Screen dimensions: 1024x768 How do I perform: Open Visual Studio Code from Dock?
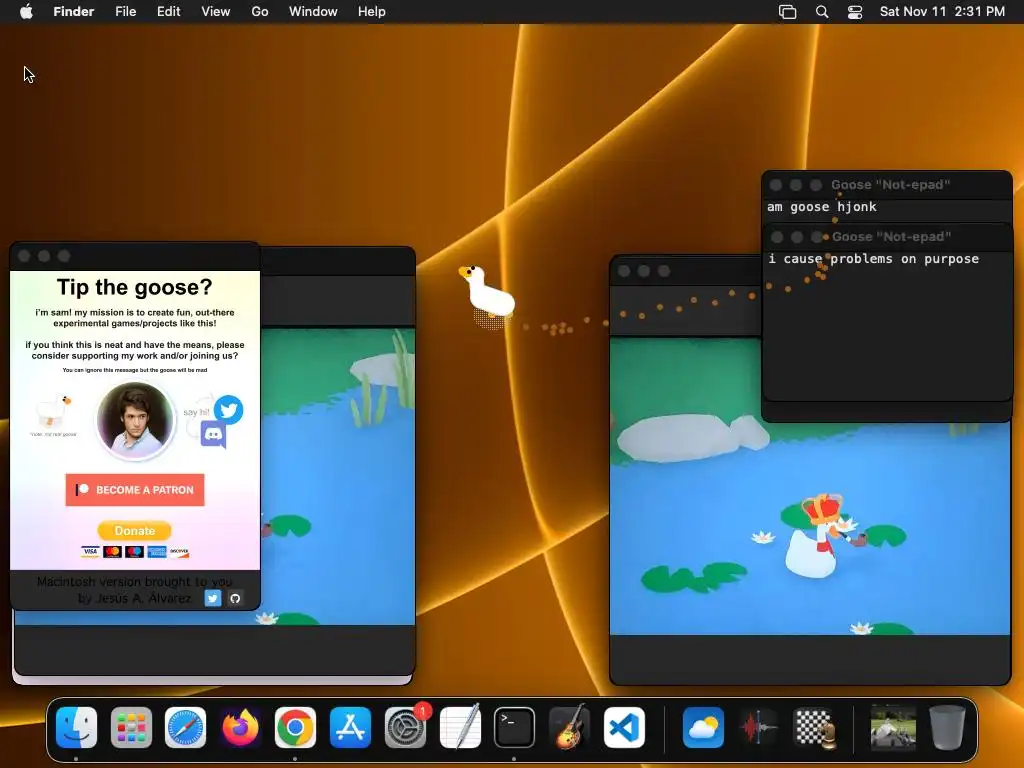click(624, 727)
